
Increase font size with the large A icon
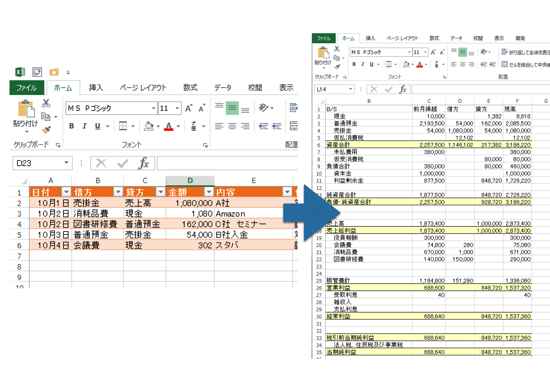pos(189,108)
